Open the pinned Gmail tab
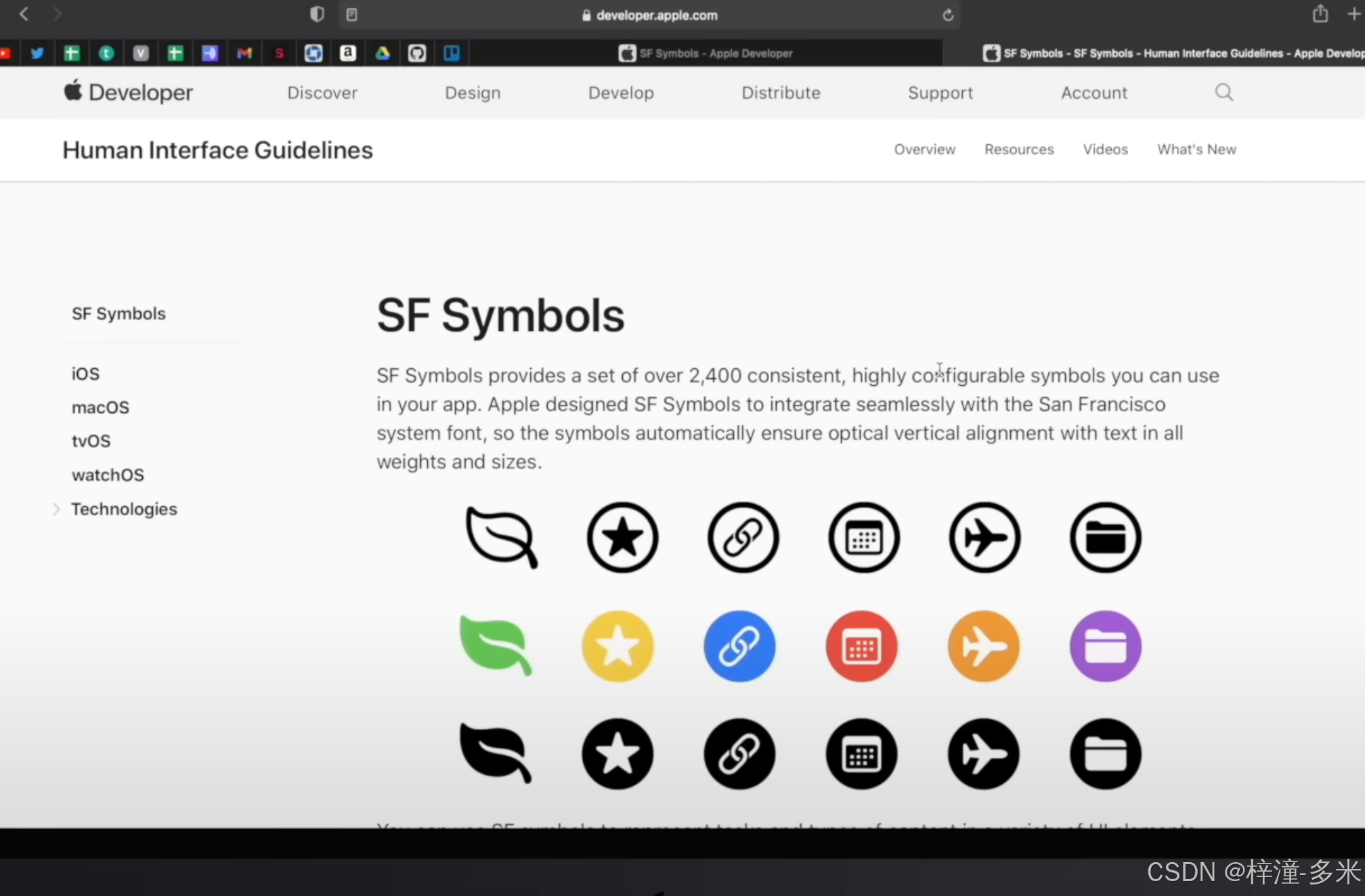This screenshot has width=1365, height=896. (x=244, y=53)
